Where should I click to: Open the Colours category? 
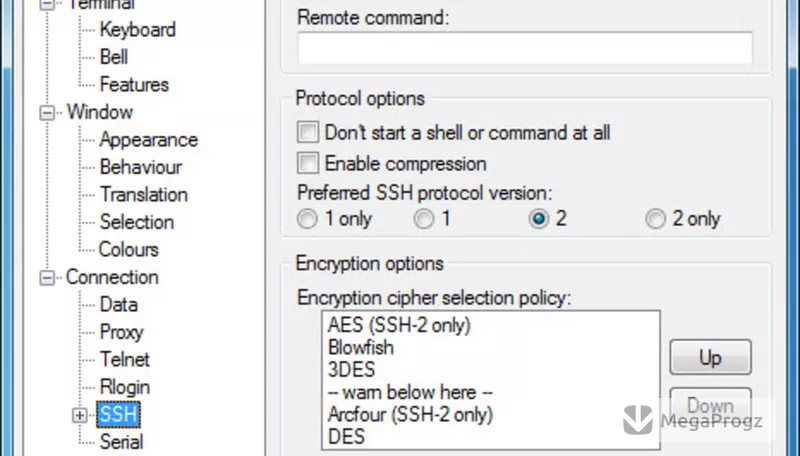(129, 249)
